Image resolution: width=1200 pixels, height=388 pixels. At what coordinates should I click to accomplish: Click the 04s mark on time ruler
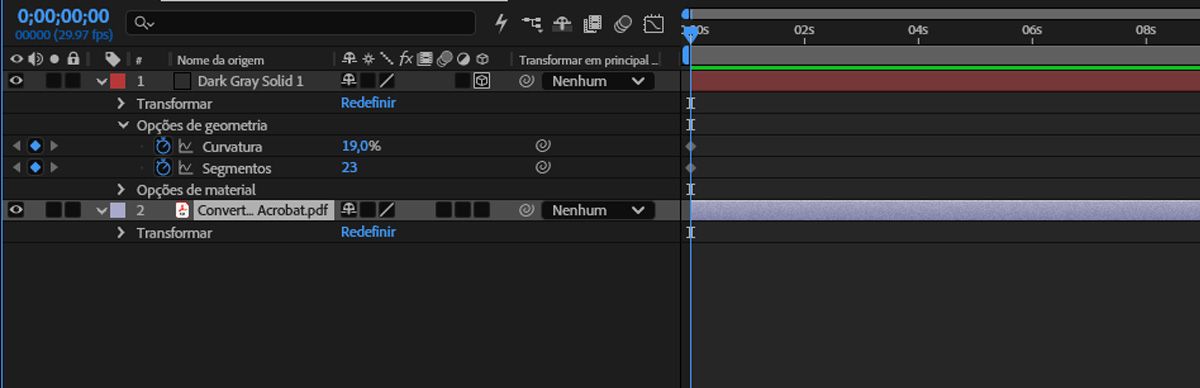coord(918,30)
